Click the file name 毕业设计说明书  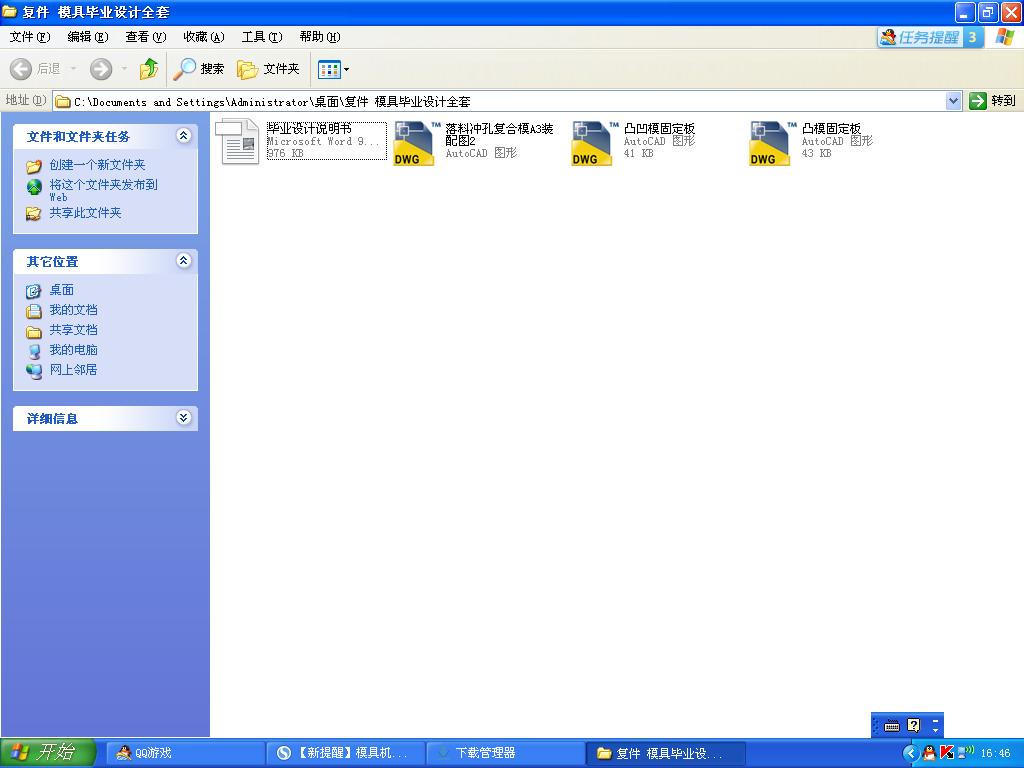pyautogui.click(x=310, y=129)
